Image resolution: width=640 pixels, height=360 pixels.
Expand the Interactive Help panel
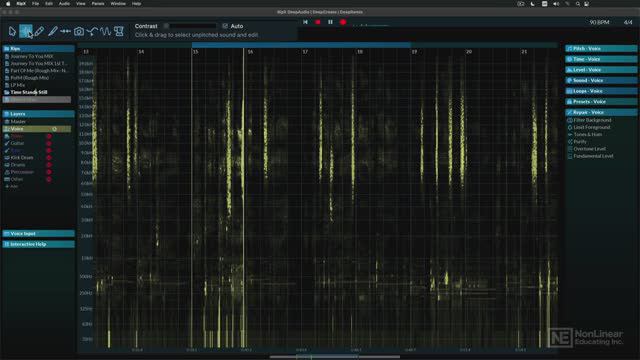[38, 244]
